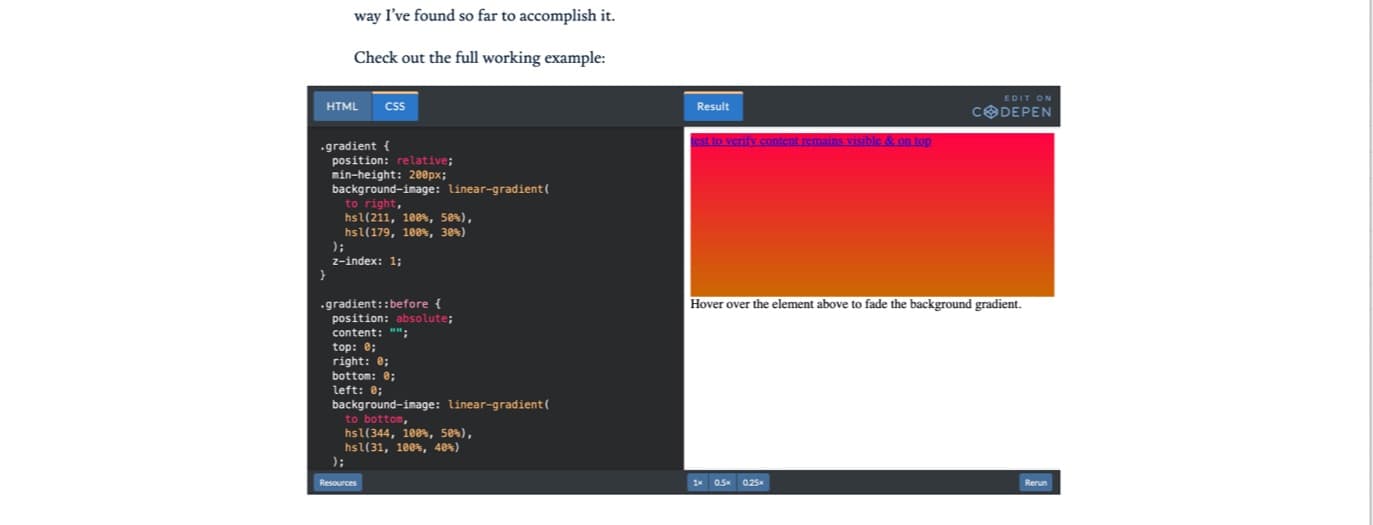Viewport: 1373px width, 525px height.
Task: Click the 'hsl(344, 100%, 50%)' color value
Action: click(407, 433)
